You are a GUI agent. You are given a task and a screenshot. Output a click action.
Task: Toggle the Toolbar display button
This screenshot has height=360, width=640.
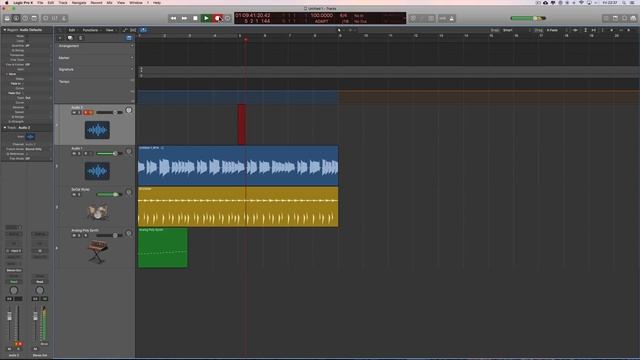tap(34, 18)
